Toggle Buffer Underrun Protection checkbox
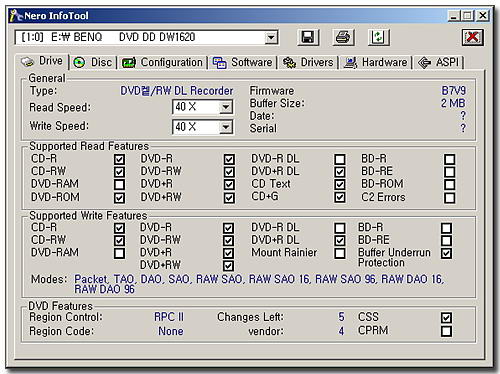 click(446, 253)
